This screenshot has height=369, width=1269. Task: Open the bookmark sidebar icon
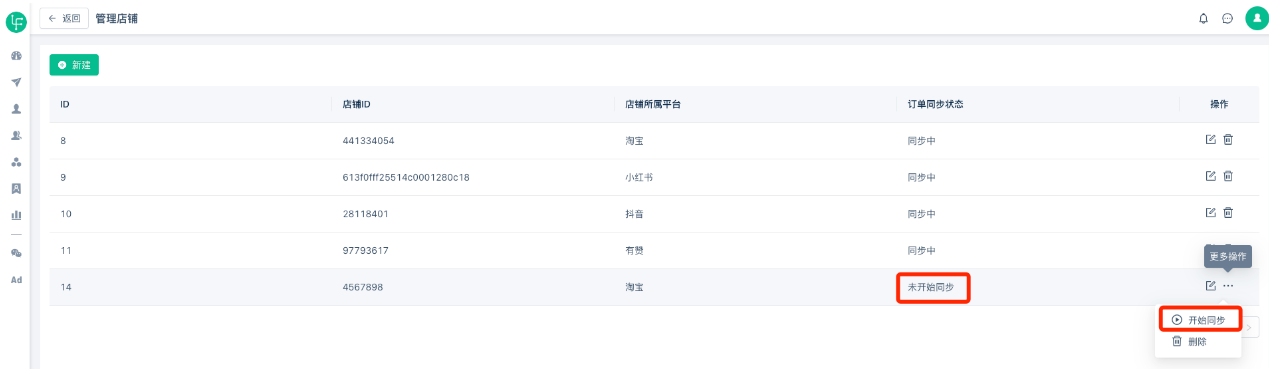click(16, 188)
